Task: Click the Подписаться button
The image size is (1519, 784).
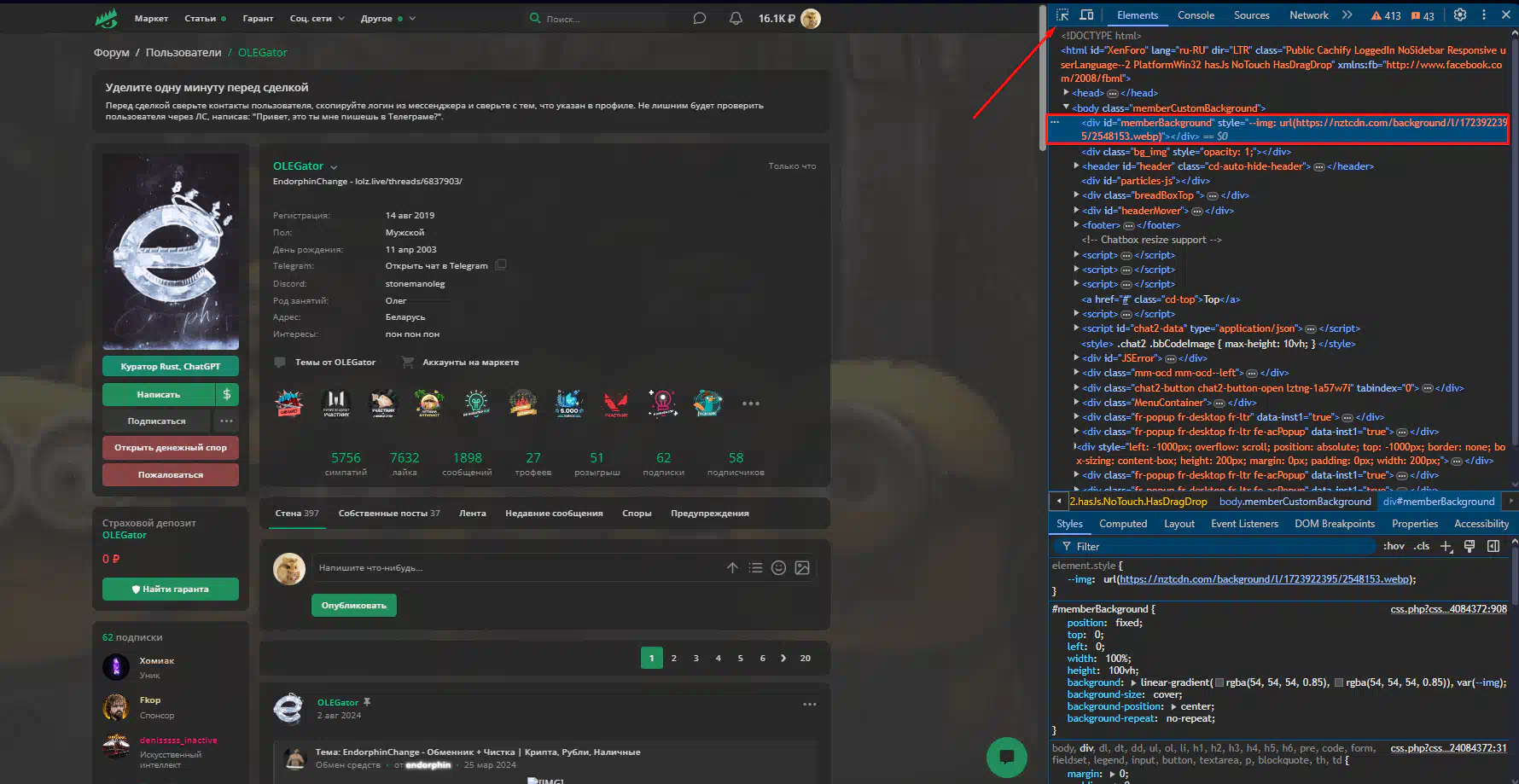Action: tap(157, 421)
